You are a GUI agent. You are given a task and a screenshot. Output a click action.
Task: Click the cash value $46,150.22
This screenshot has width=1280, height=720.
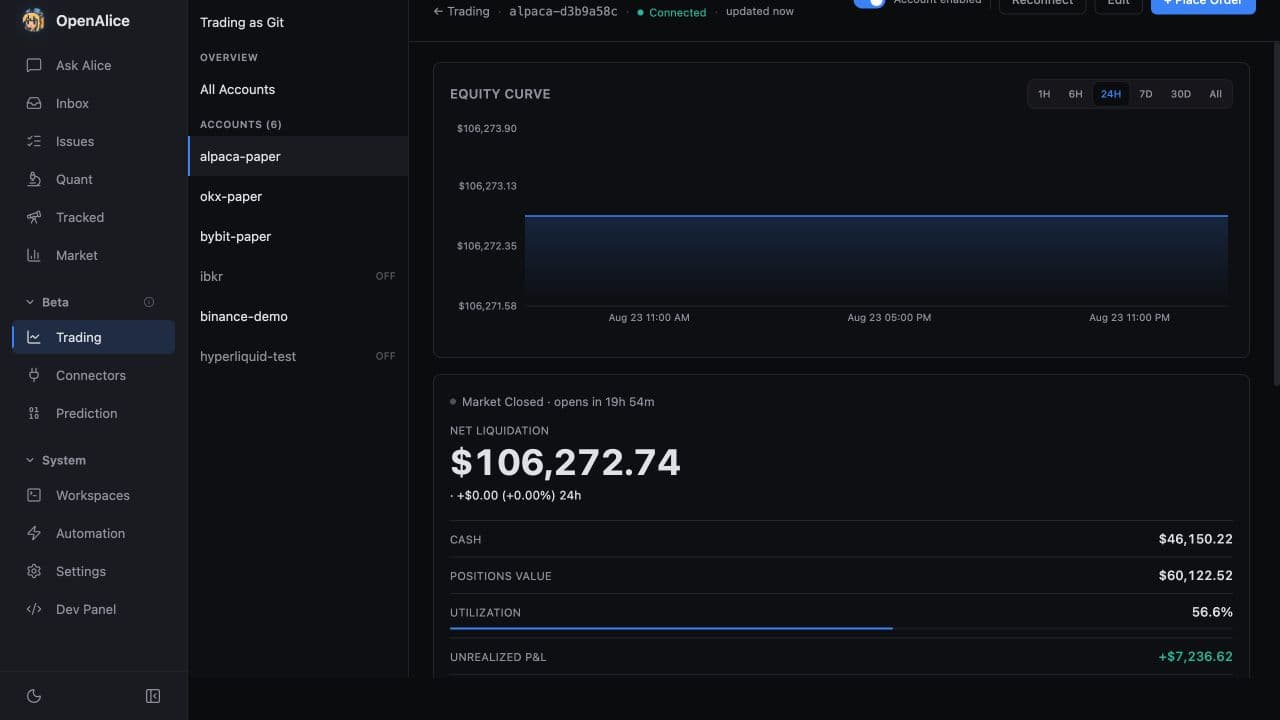click(x=1195, y=539)
